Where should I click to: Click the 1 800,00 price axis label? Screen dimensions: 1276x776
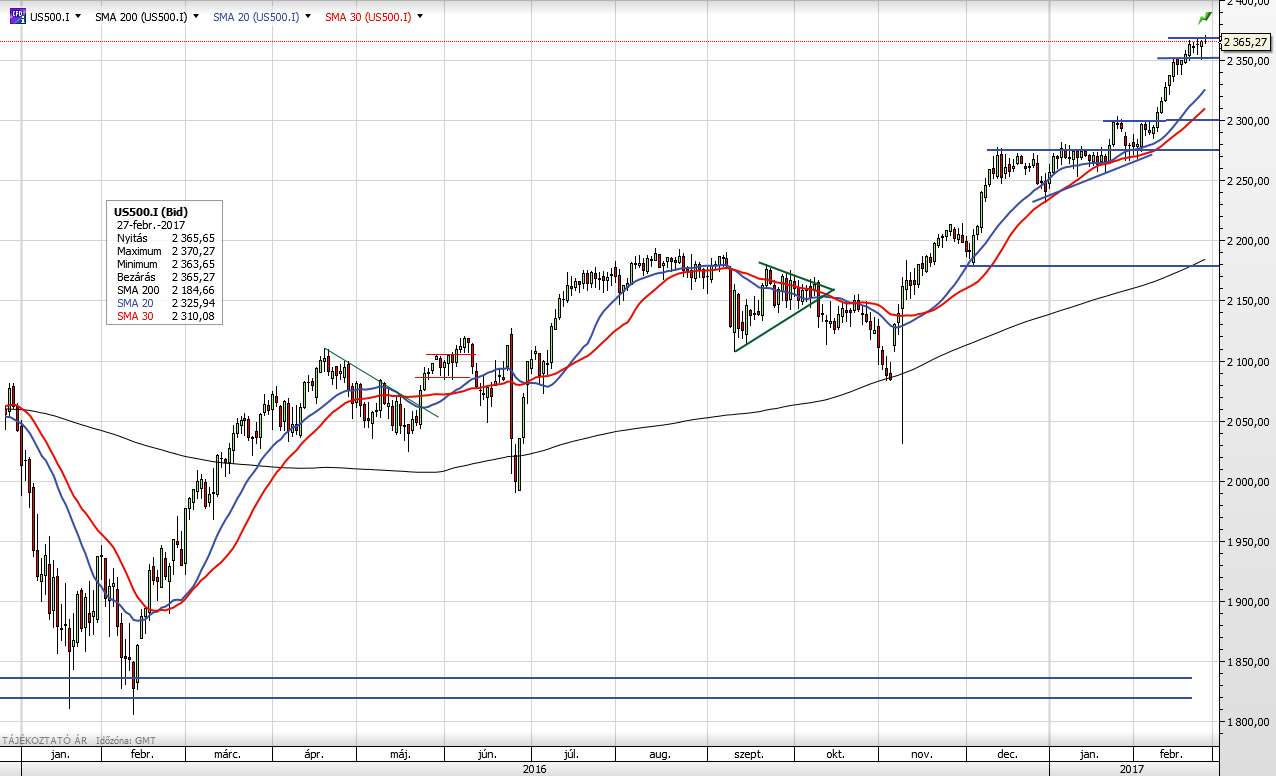click(1247, 722)
